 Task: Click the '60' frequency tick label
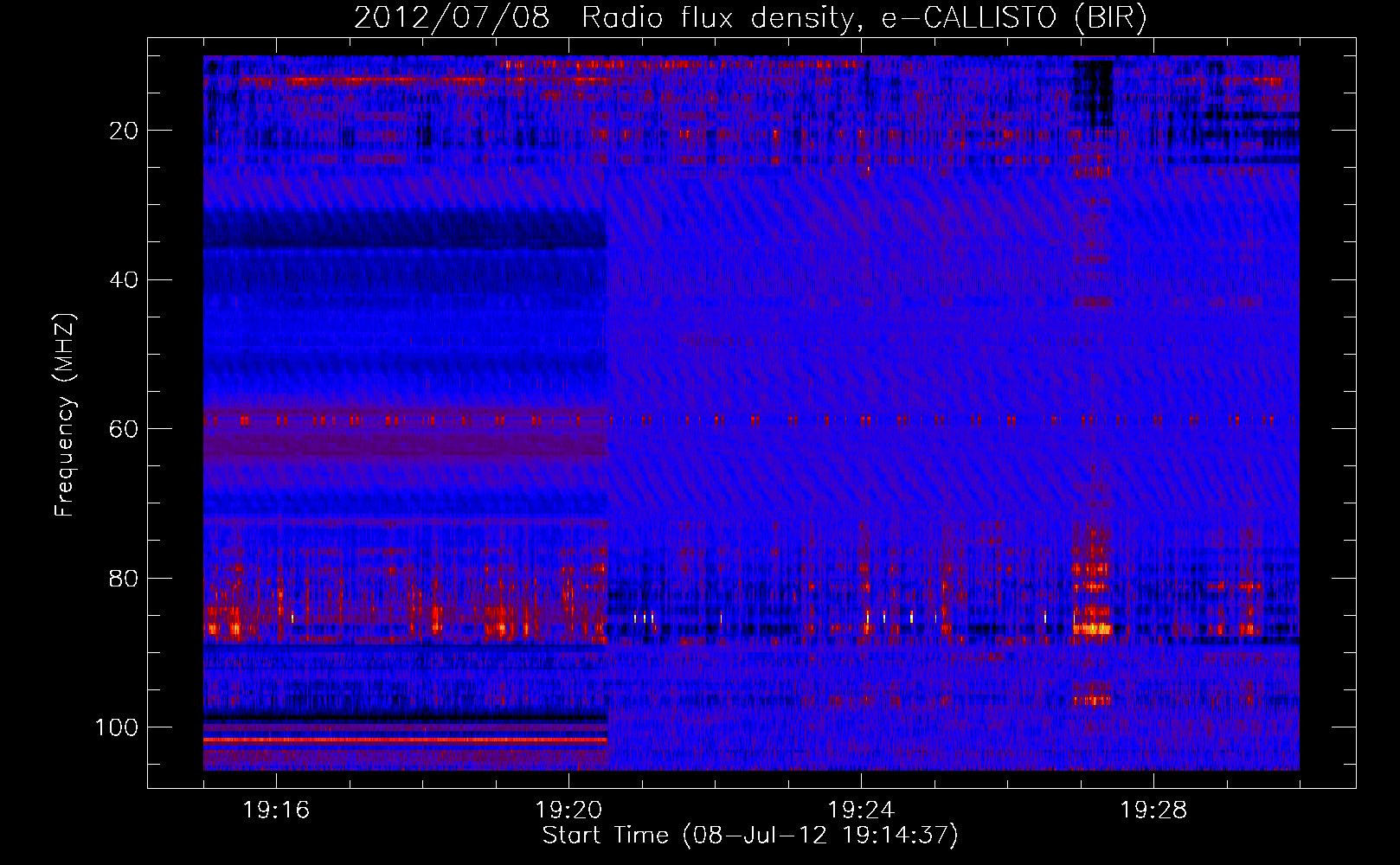[x=125, y=429]
